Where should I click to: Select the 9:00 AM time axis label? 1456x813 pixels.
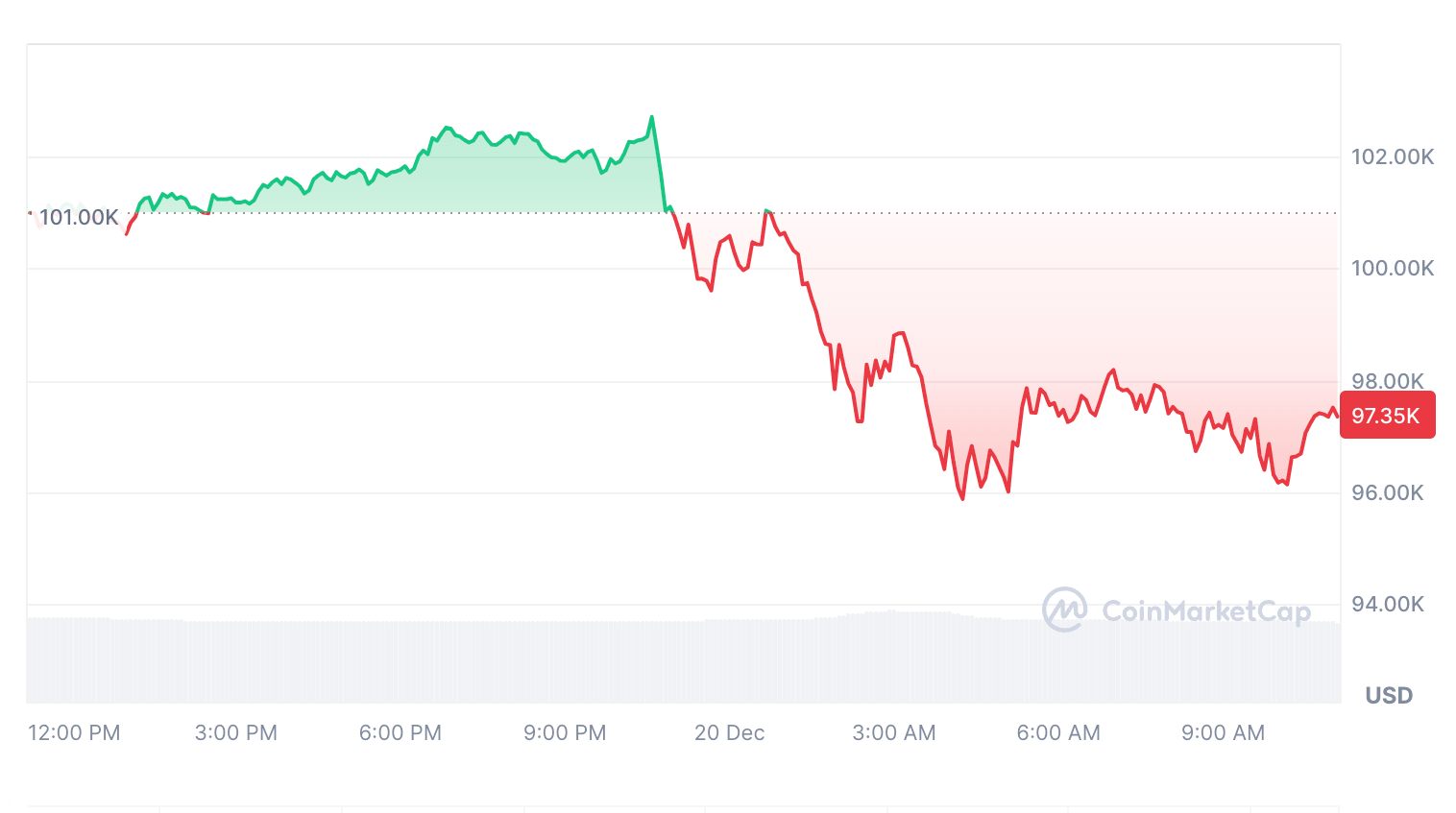click(x=1223, y=733)
